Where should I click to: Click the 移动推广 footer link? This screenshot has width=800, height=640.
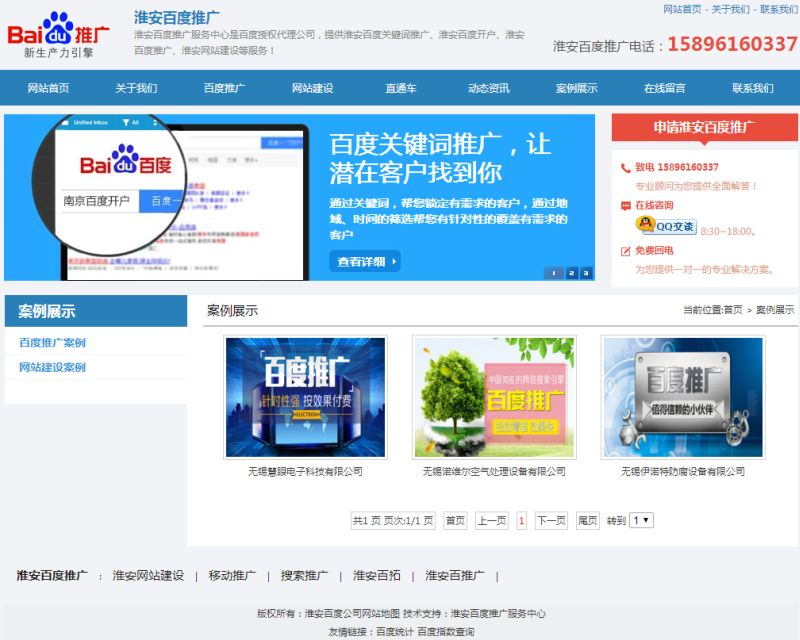(x=232, y=576)
